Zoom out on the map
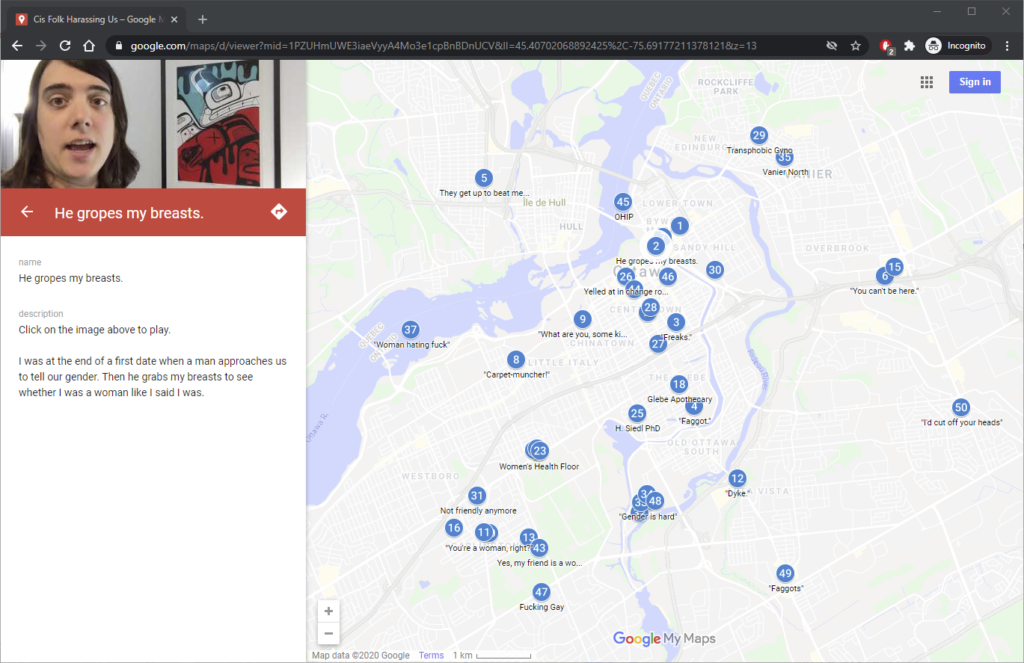Screen dimensions: 1024x663 point(328,633)
